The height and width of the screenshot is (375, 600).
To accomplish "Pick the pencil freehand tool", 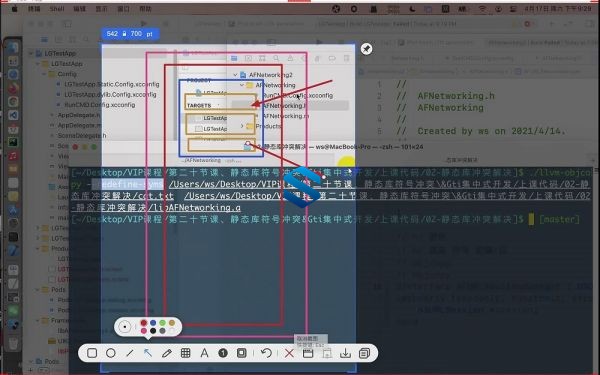I will point(167,353).
